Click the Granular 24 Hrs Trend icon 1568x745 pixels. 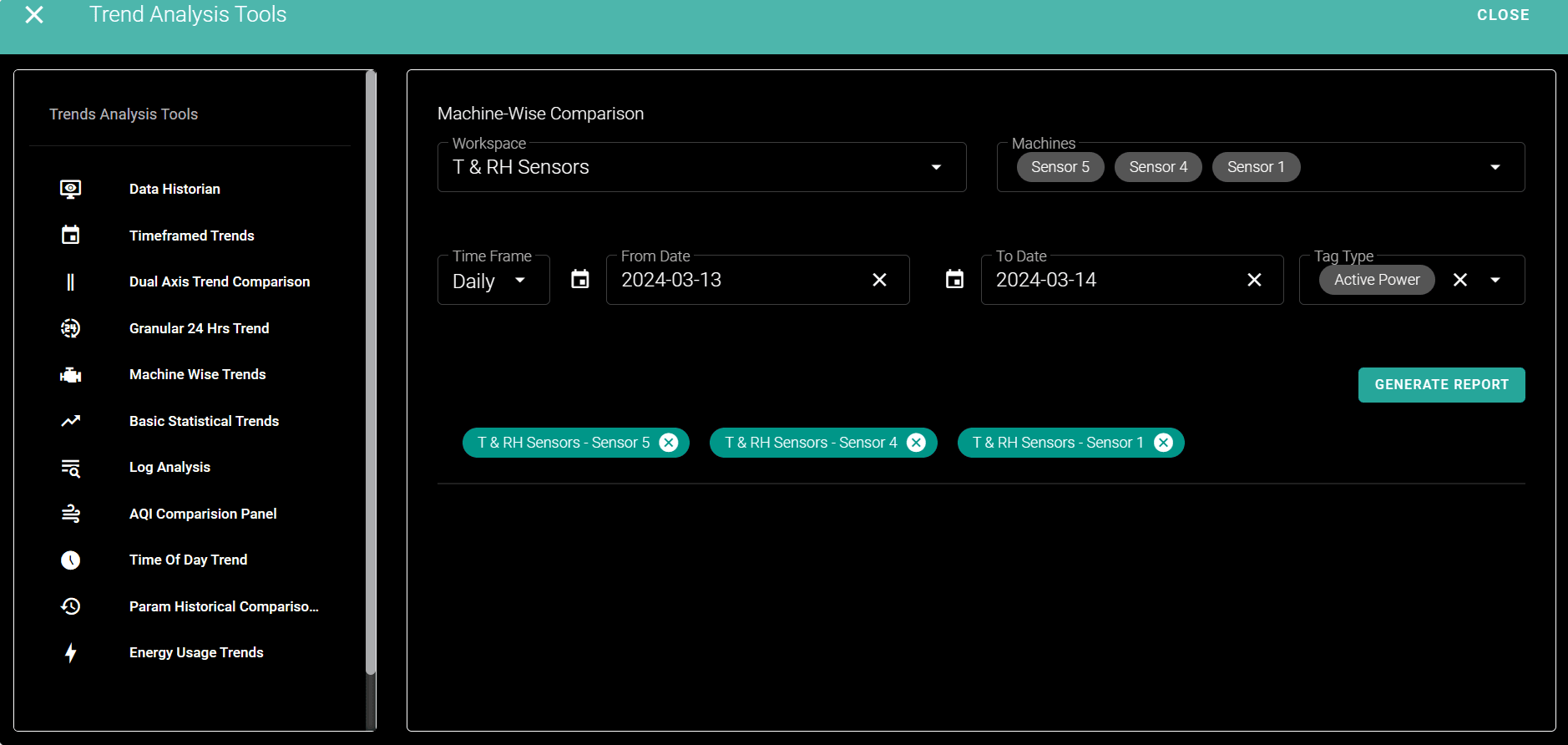(x=71, y=328)
